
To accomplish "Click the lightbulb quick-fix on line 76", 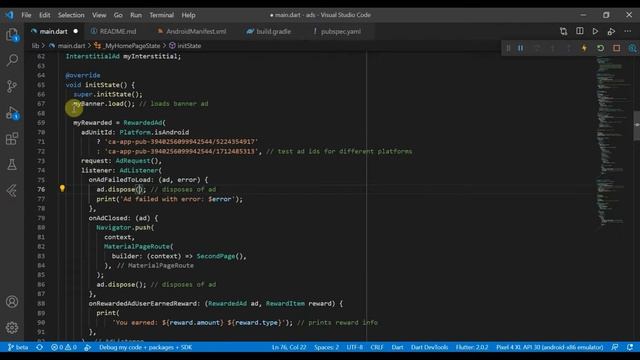I will 62,189.
